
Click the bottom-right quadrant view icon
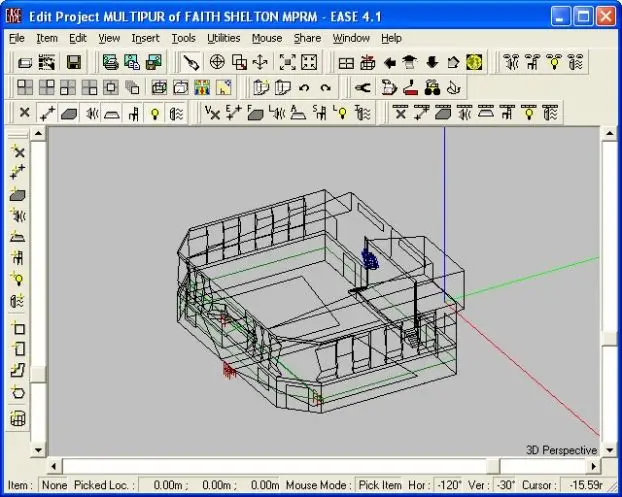[x=89, y=88]
